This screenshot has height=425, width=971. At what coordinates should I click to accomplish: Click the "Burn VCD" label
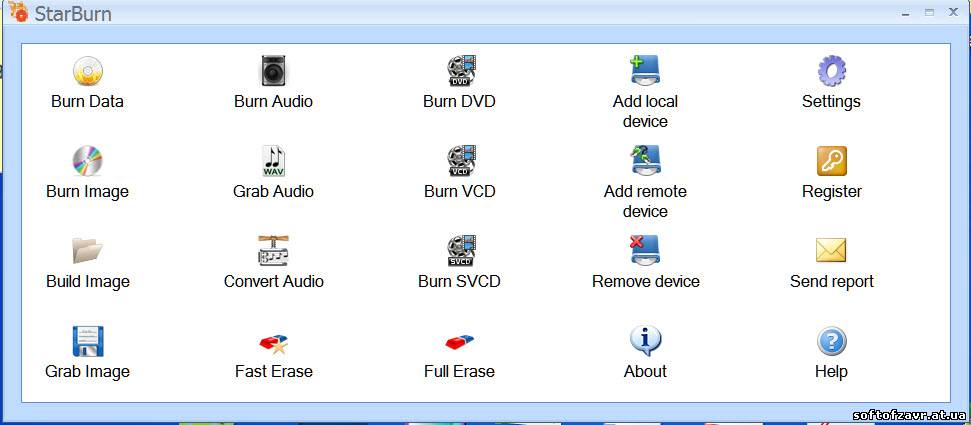pos(459,191)
